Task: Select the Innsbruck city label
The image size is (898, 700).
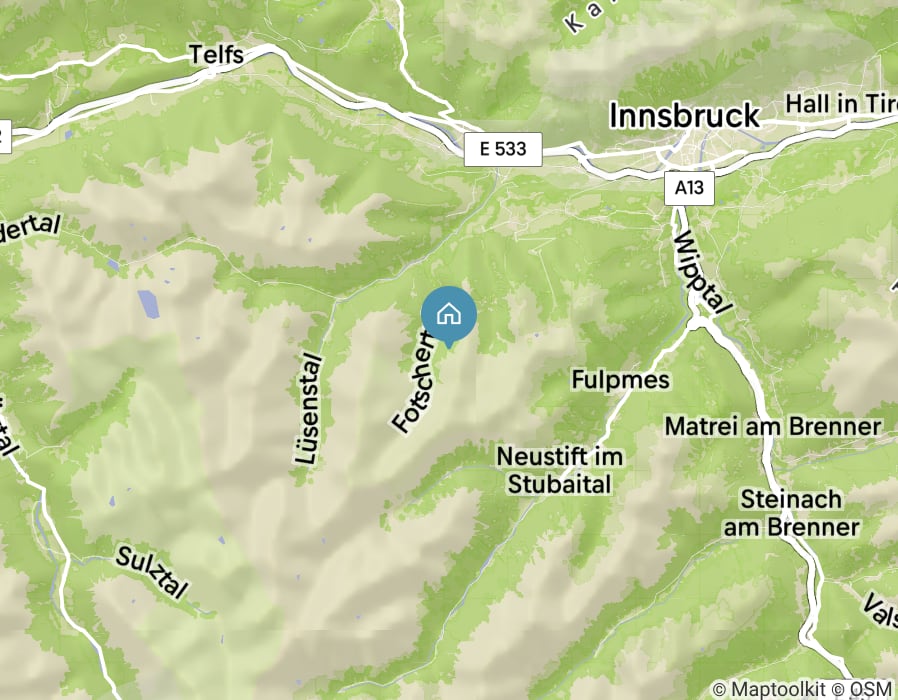Action: (x=684, y=115)
